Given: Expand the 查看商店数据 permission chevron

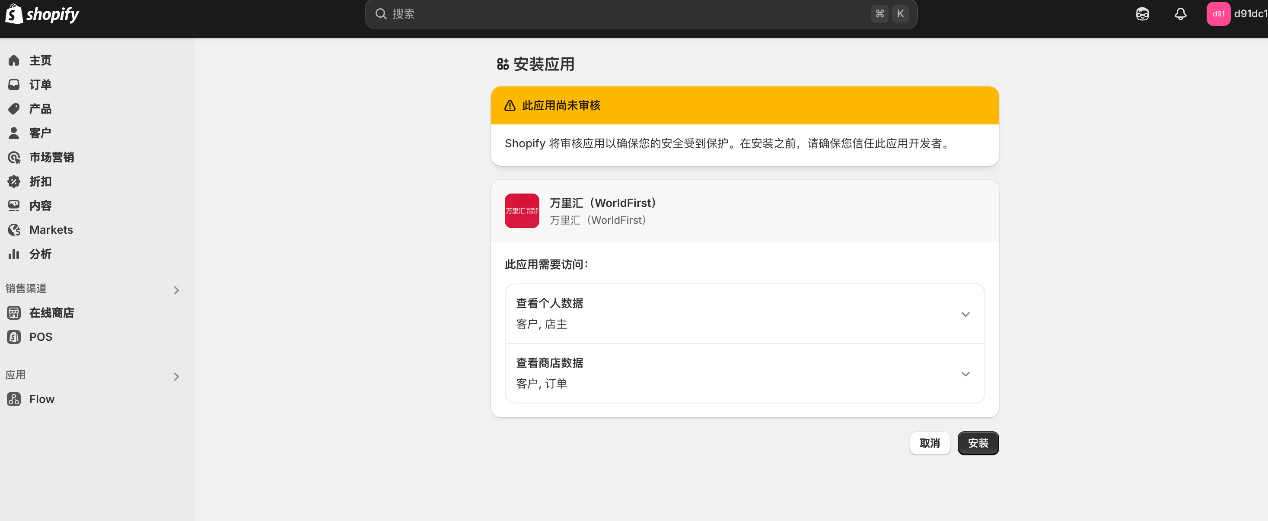Looking at the screenshot, I should 965,374.
